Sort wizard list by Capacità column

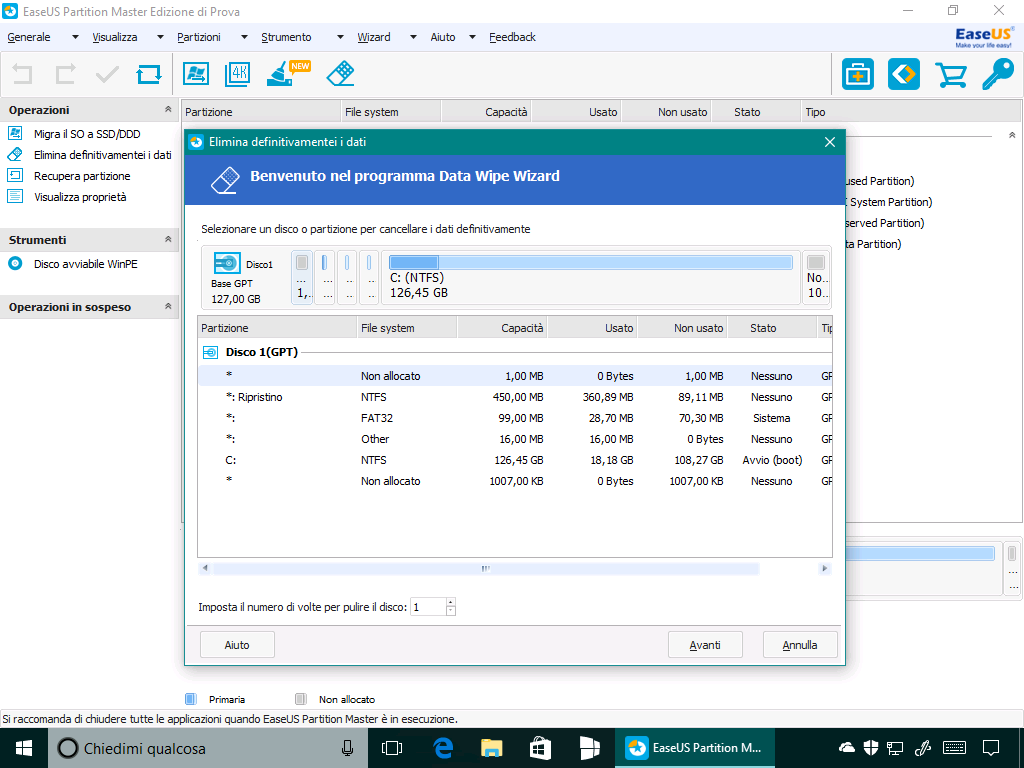click(x=502, y=328)
